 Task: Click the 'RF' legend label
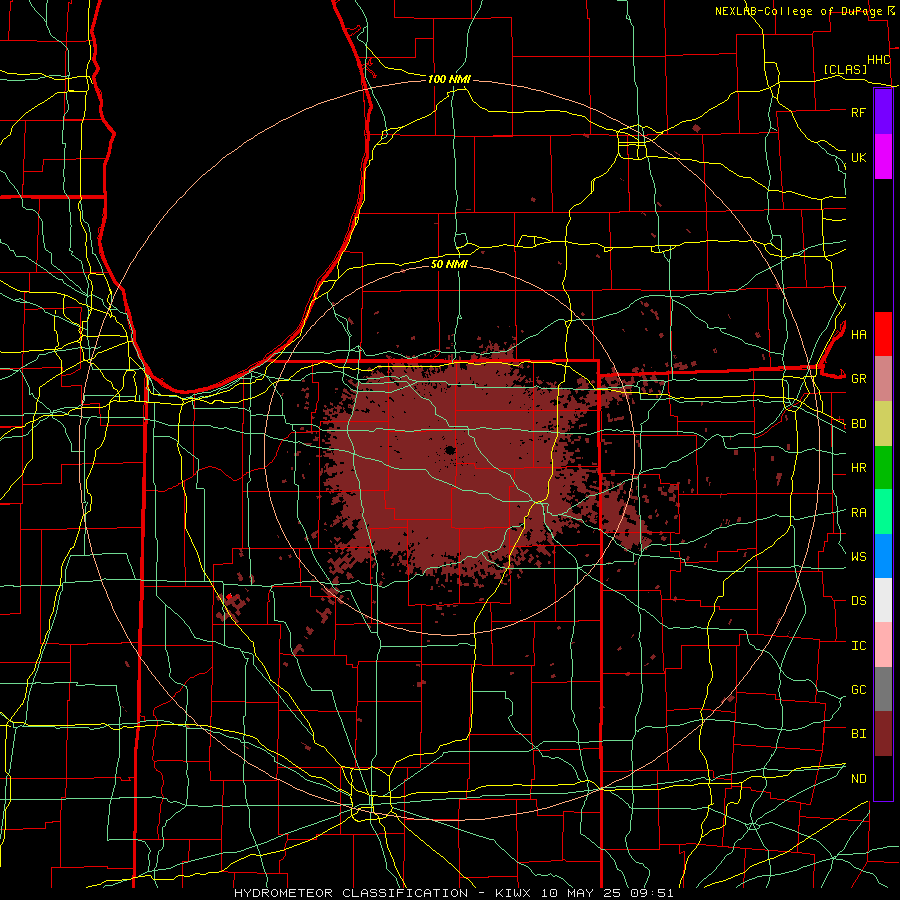pyautogui.click(x=859, y=112)
